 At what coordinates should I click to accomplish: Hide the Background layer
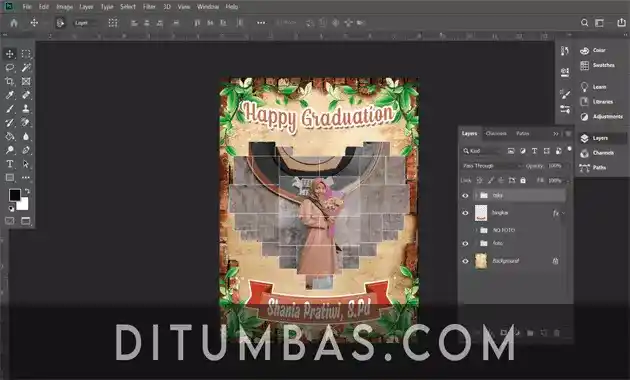click(x=465, y=261)
